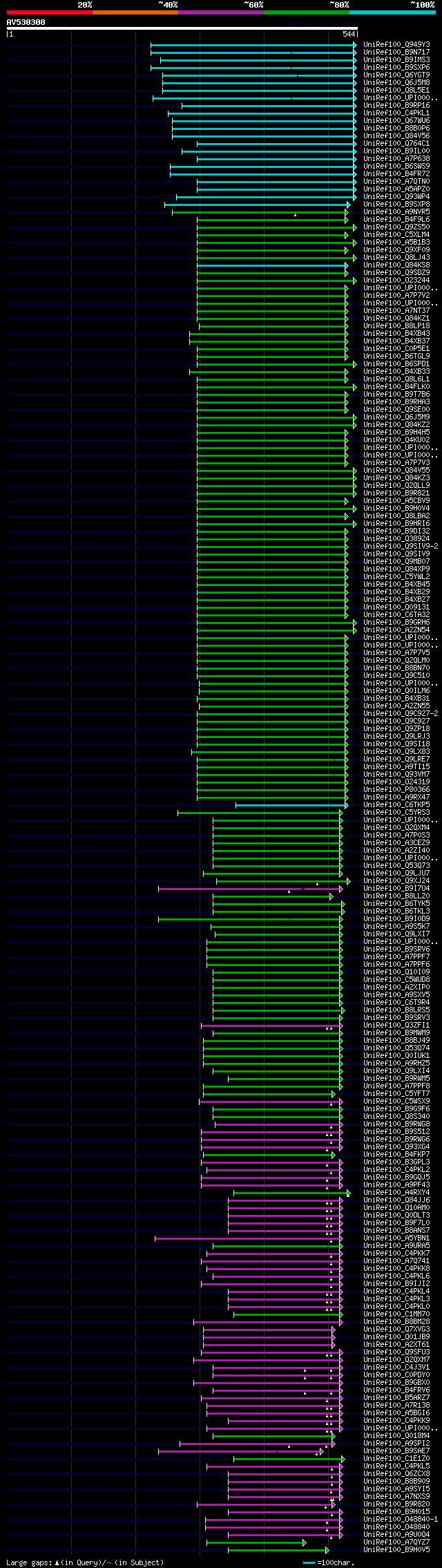
Task: Pick the UniRef100_Q4KU02 hit name
Action: (x=396, y=440)
